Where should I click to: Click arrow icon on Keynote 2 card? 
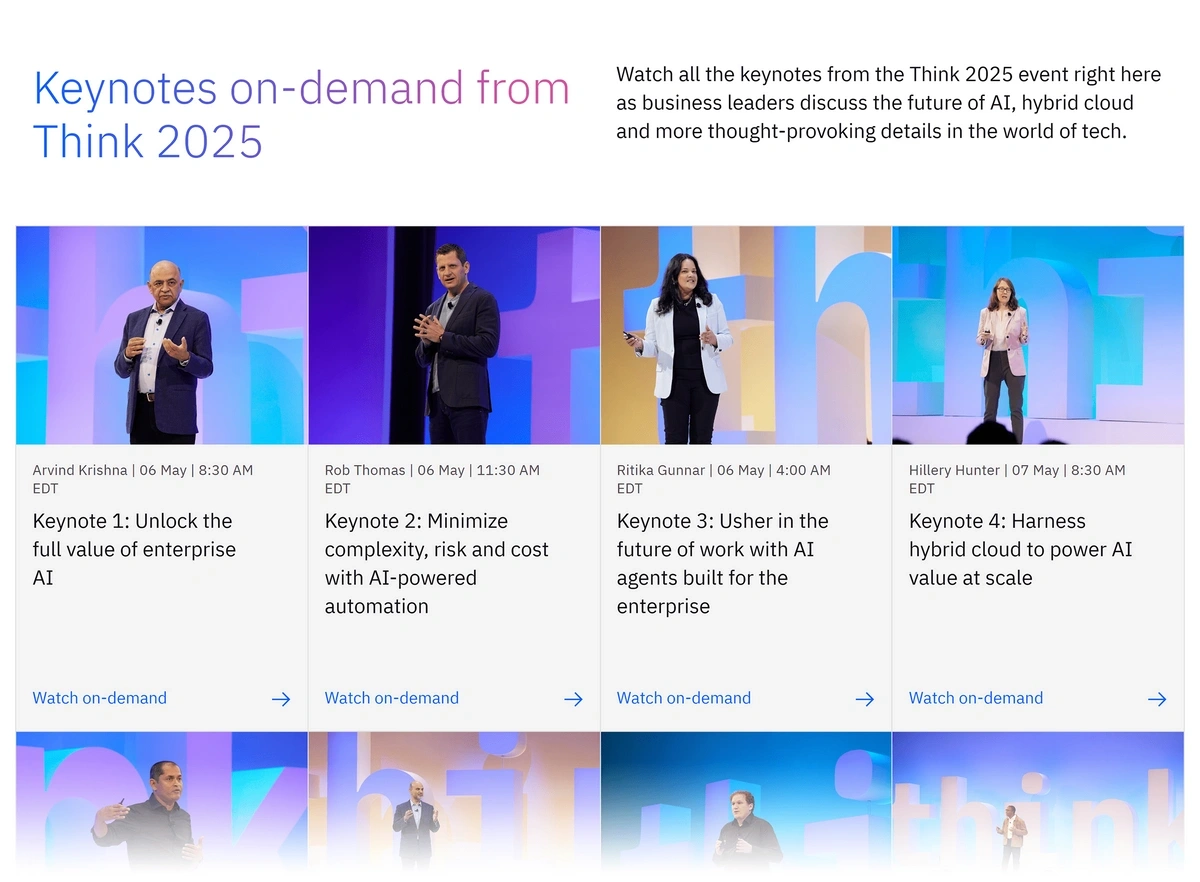coord(573,699)
